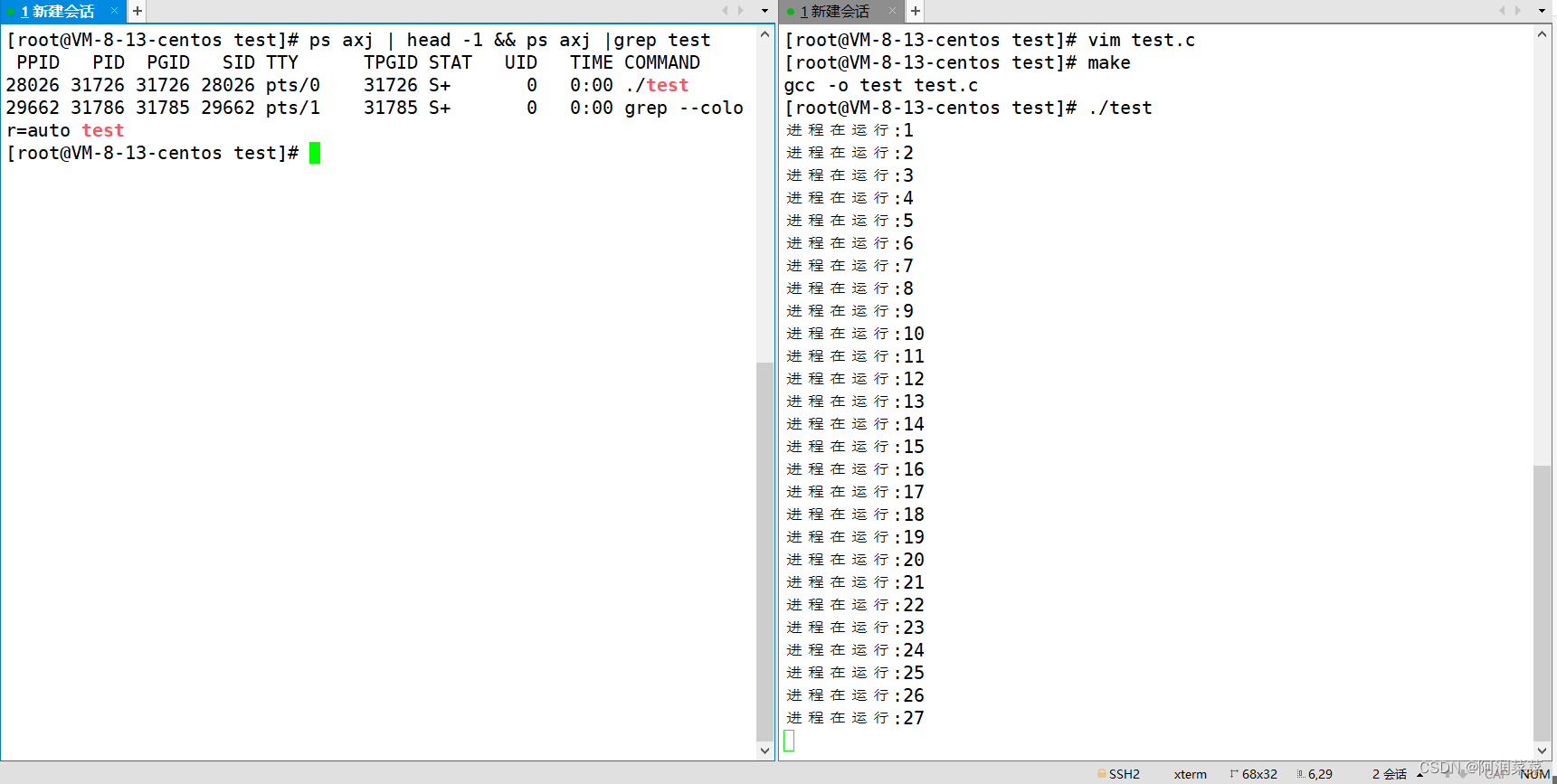This screenshot has width=1557, height=784.
Task: Click 'pts/0' TTY value
Action: click(293, 85)
